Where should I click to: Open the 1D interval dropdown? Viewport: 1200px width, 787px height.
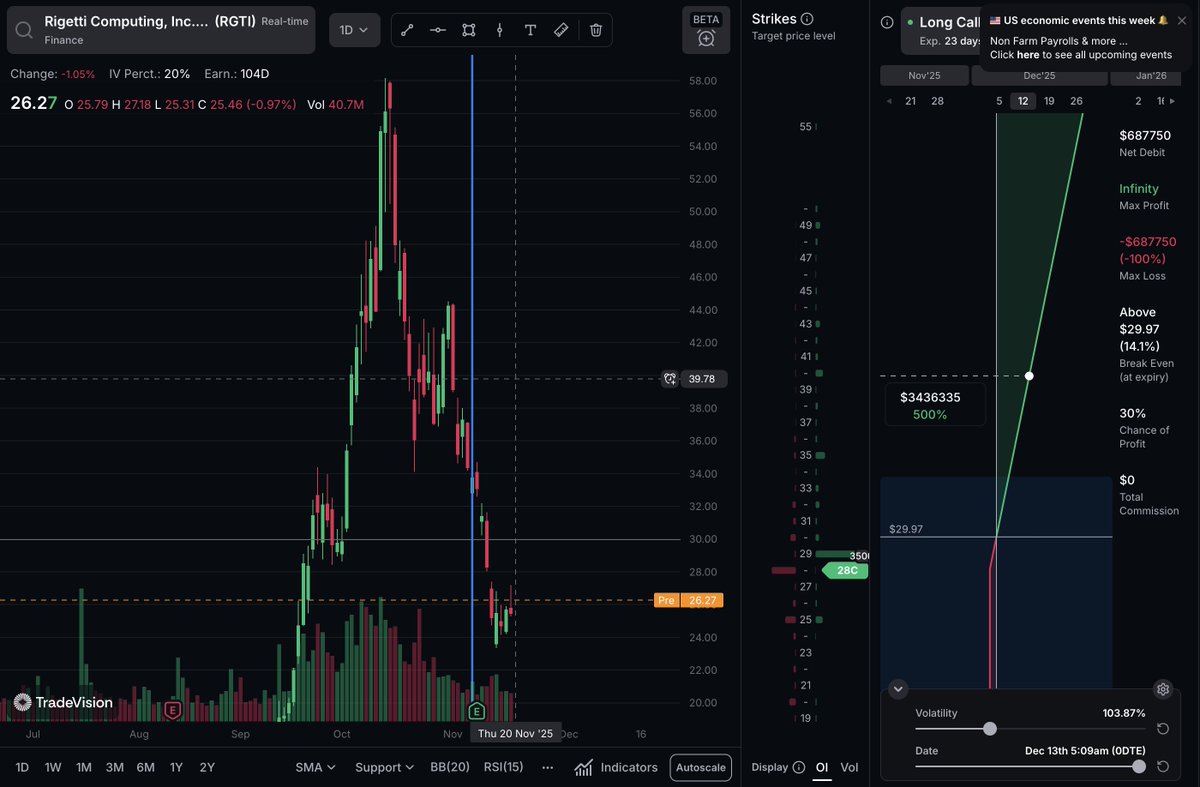point(354,30)
